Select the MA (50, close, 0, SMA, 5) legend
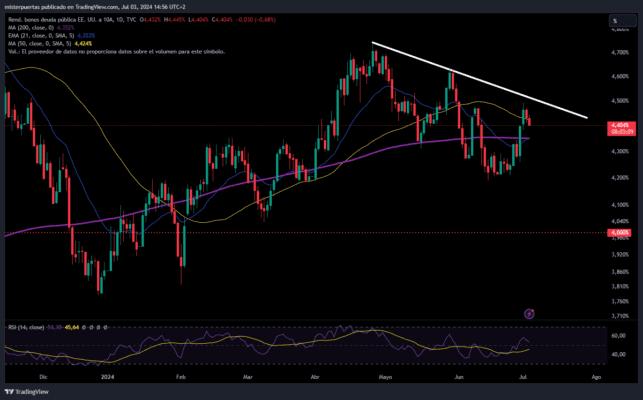Viewport: 643px width, 400px height. pos(45,43)
